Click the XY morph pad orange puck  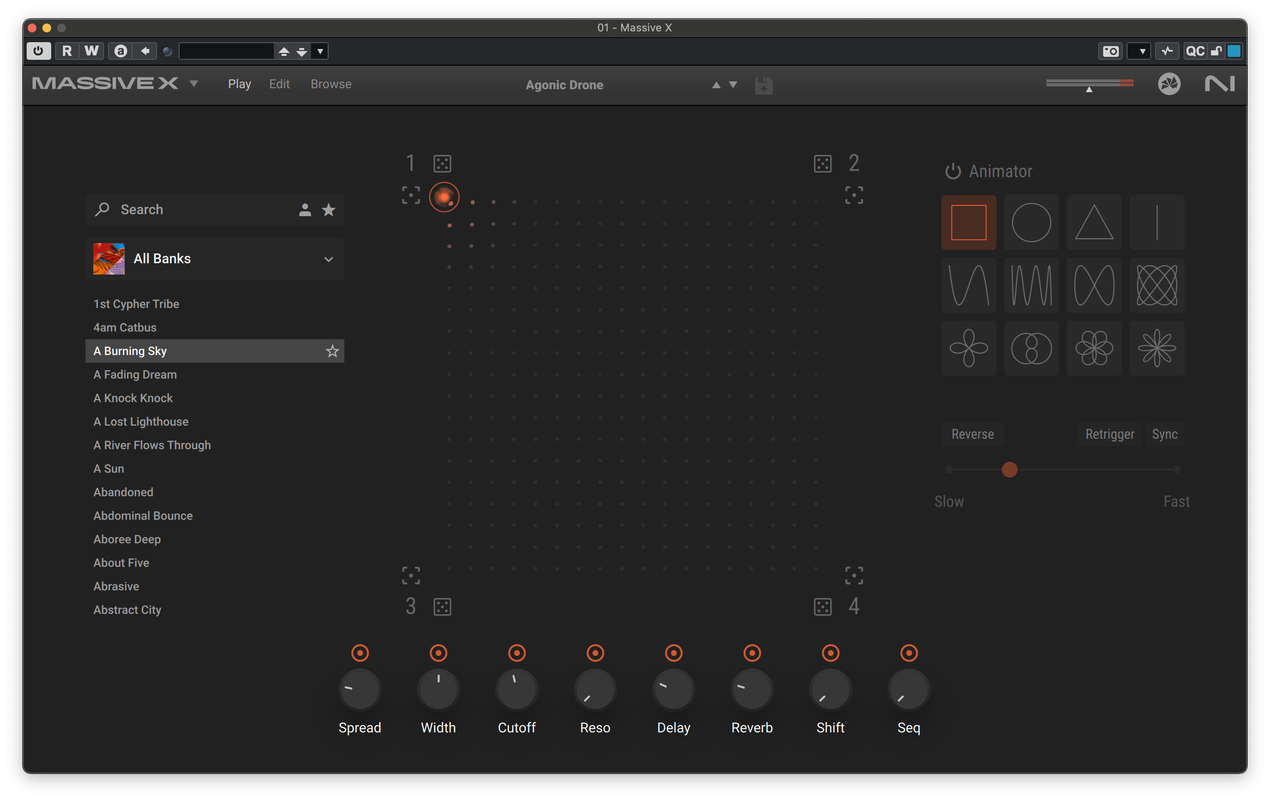point(444,197)
